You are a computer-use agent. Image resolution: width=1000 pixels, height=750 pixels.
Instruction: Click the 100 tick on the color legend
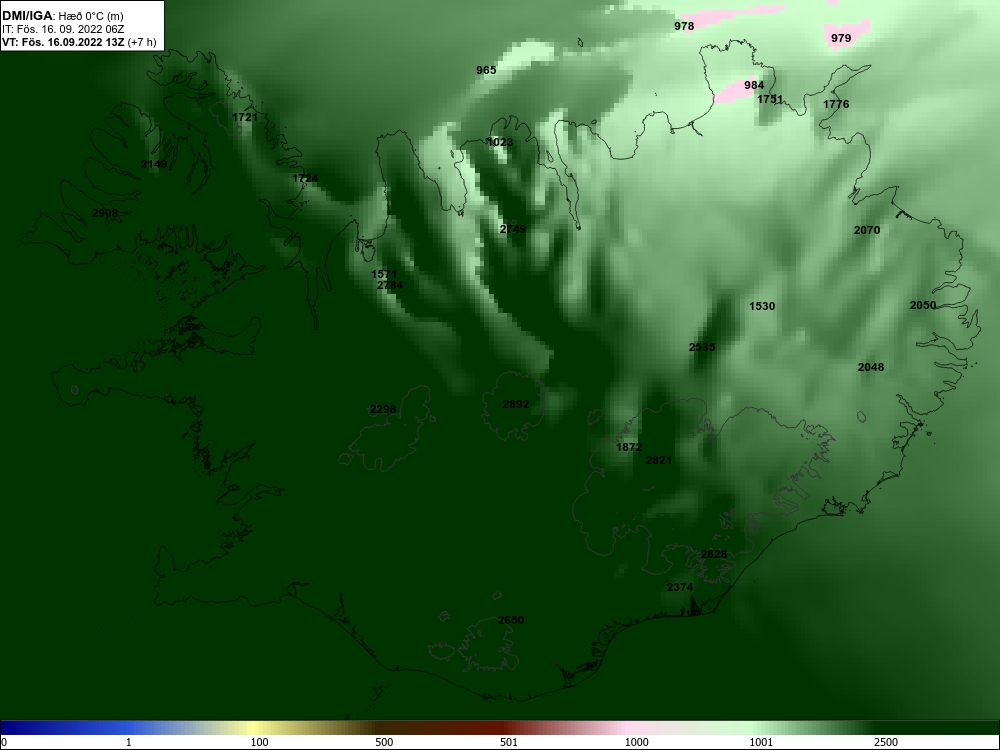(x=259, y=742)
